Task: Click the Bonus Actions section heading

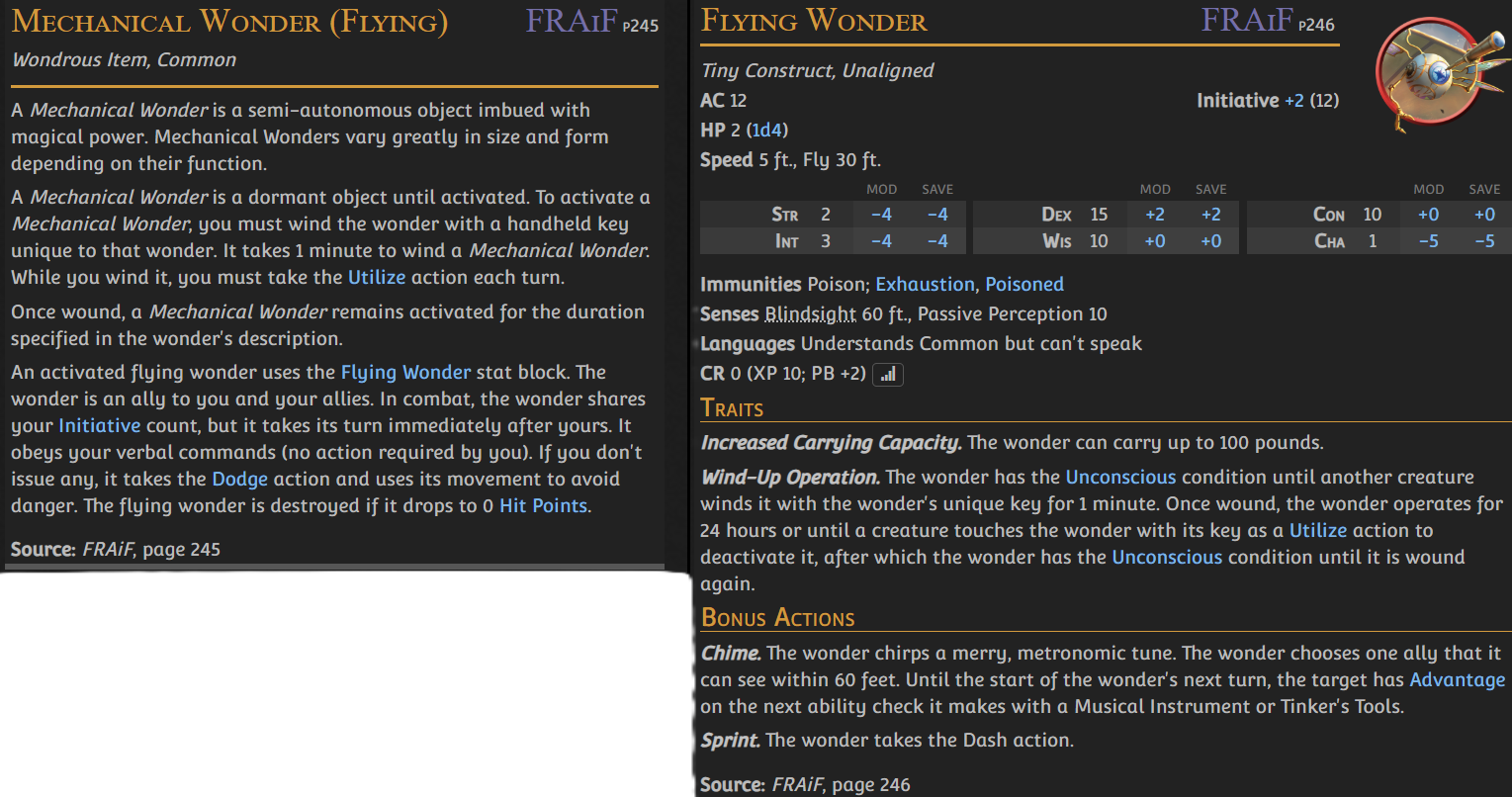Action: pos(777,618)
